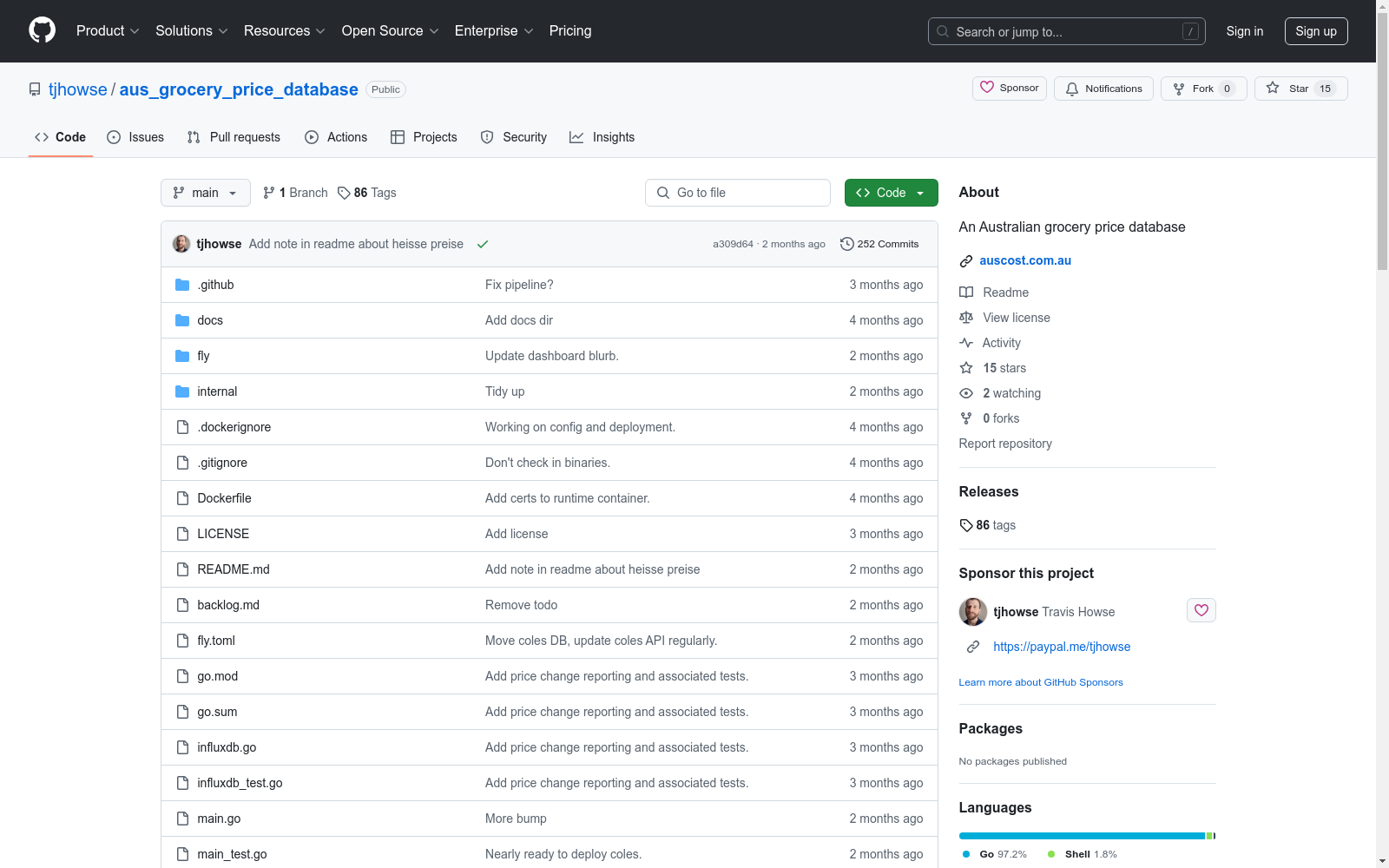Screen dimensions: 1389x868
Task: Click the Sign in link
Action: (1245, 31)
